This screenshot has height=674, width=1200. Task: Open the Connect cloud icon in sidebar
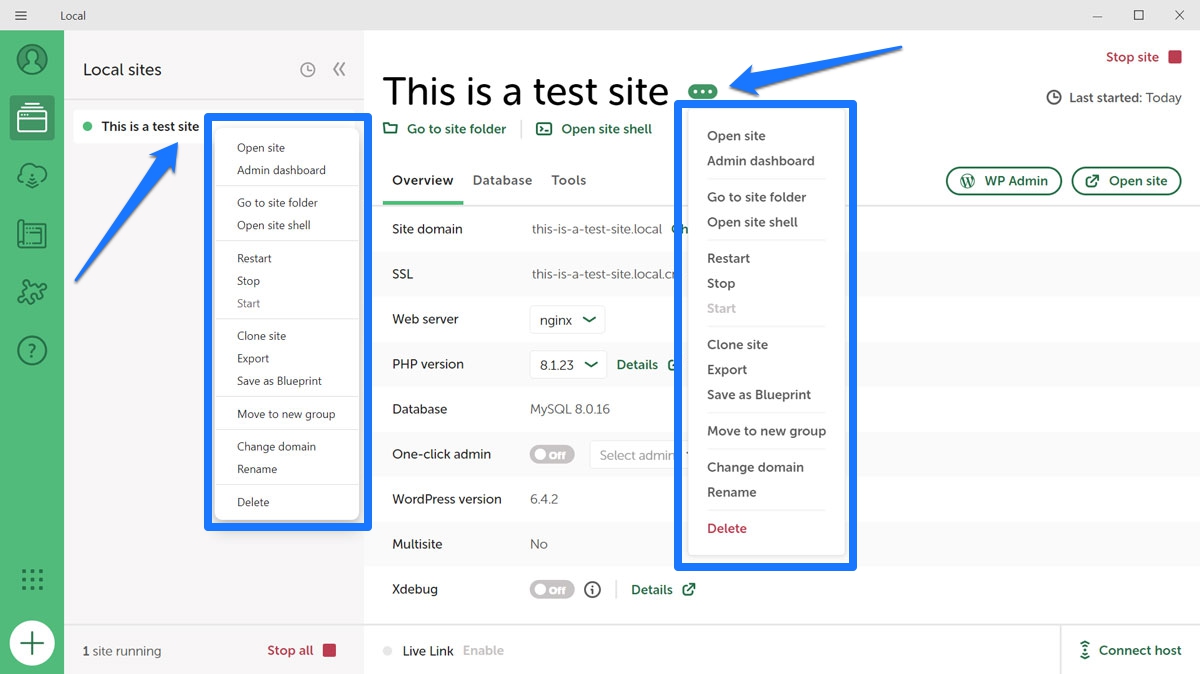(x=32, y=177)
